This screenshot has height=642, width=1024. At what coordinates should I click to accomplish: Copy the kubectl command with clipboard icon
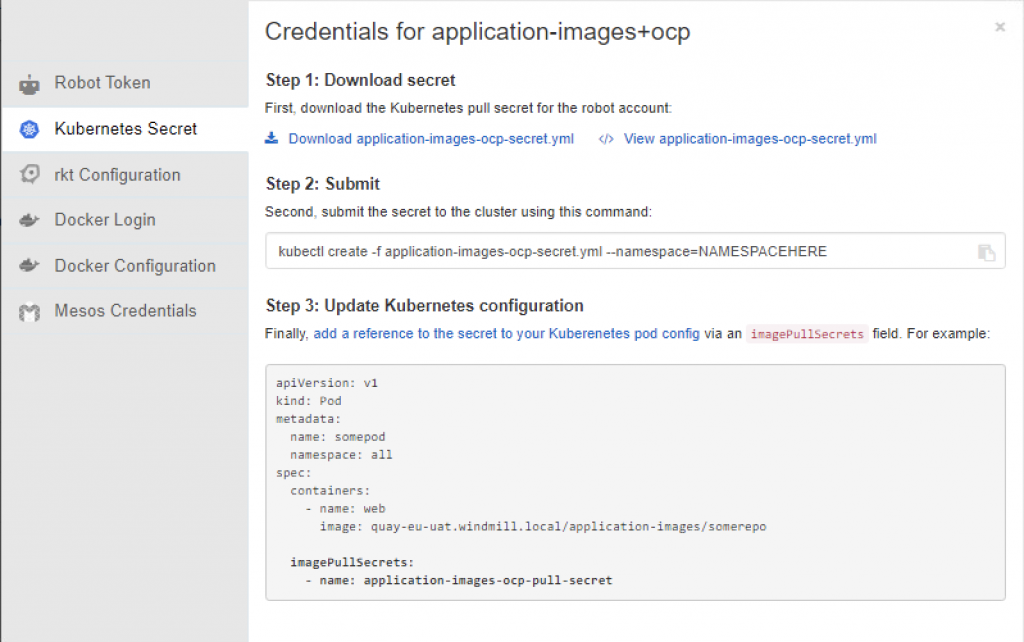(986, 253)
